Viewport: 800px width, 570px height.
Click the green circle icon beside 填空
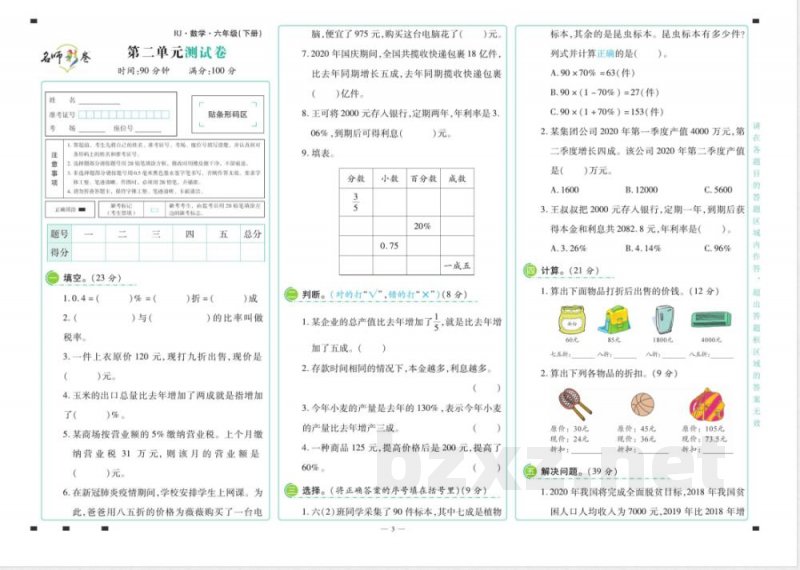[x=53, y=278]
